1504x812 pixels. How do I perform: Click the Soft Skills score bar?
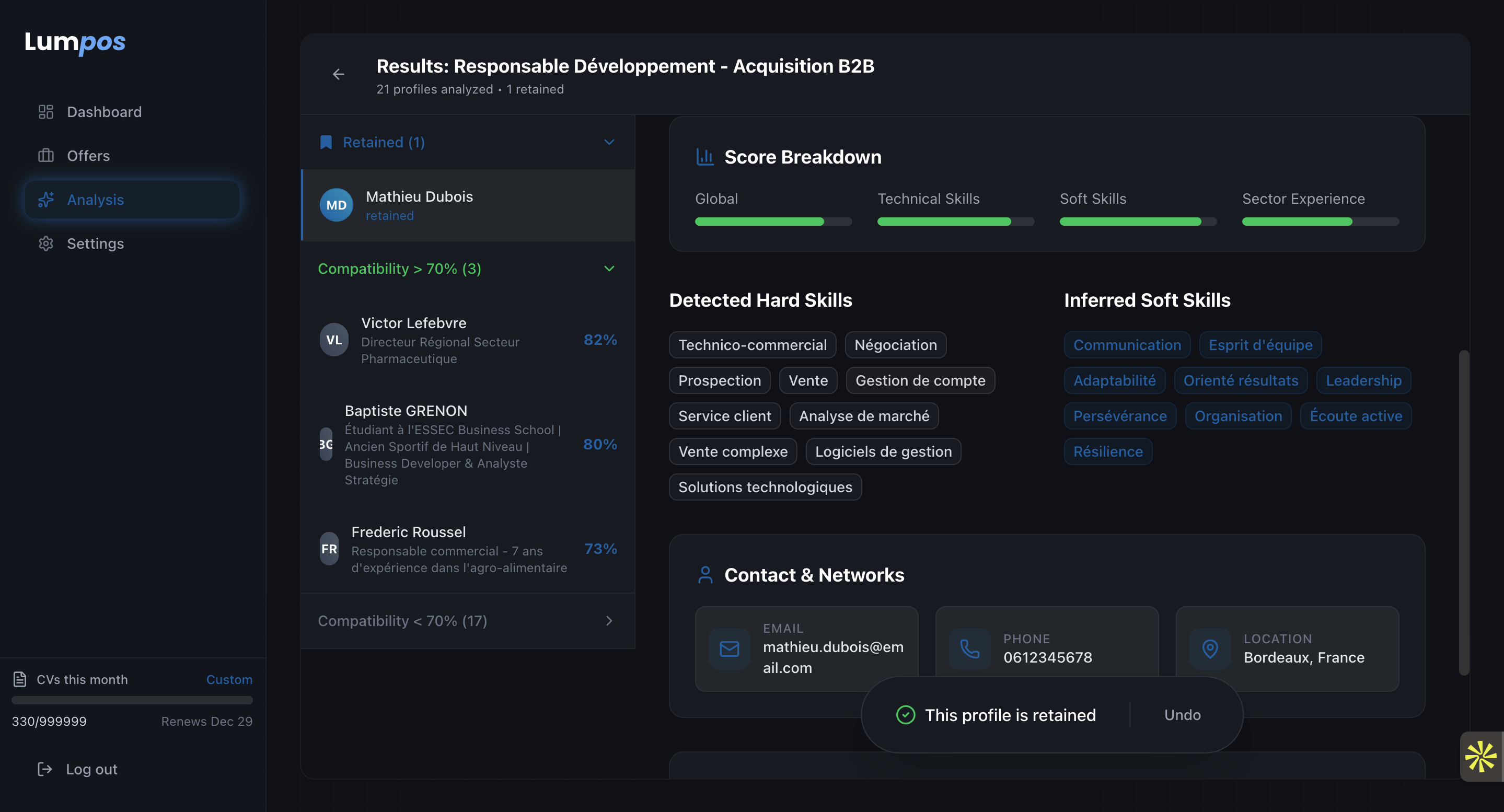point(1138,221)
